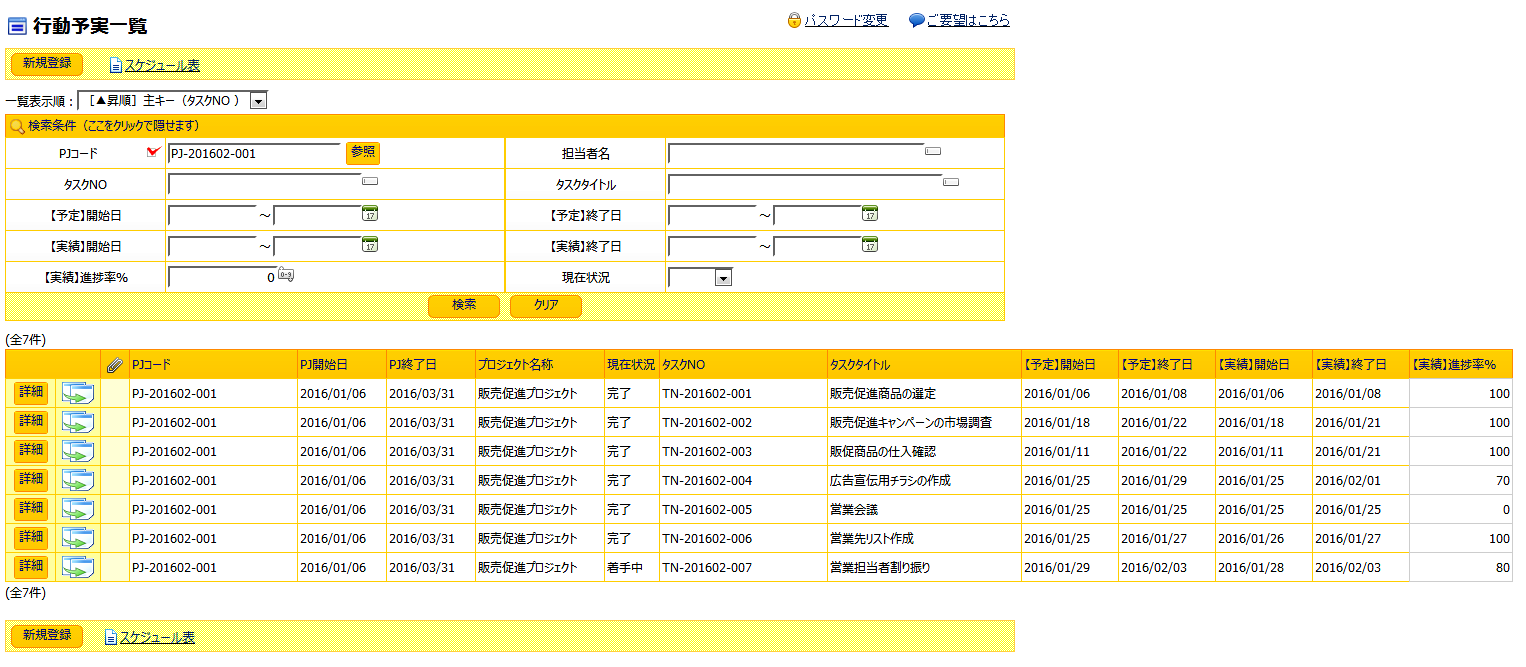Open calendar picker for 【予定】終了日 end date
The height and width of the screenshot is (667, 1526).
click(870, 214)
